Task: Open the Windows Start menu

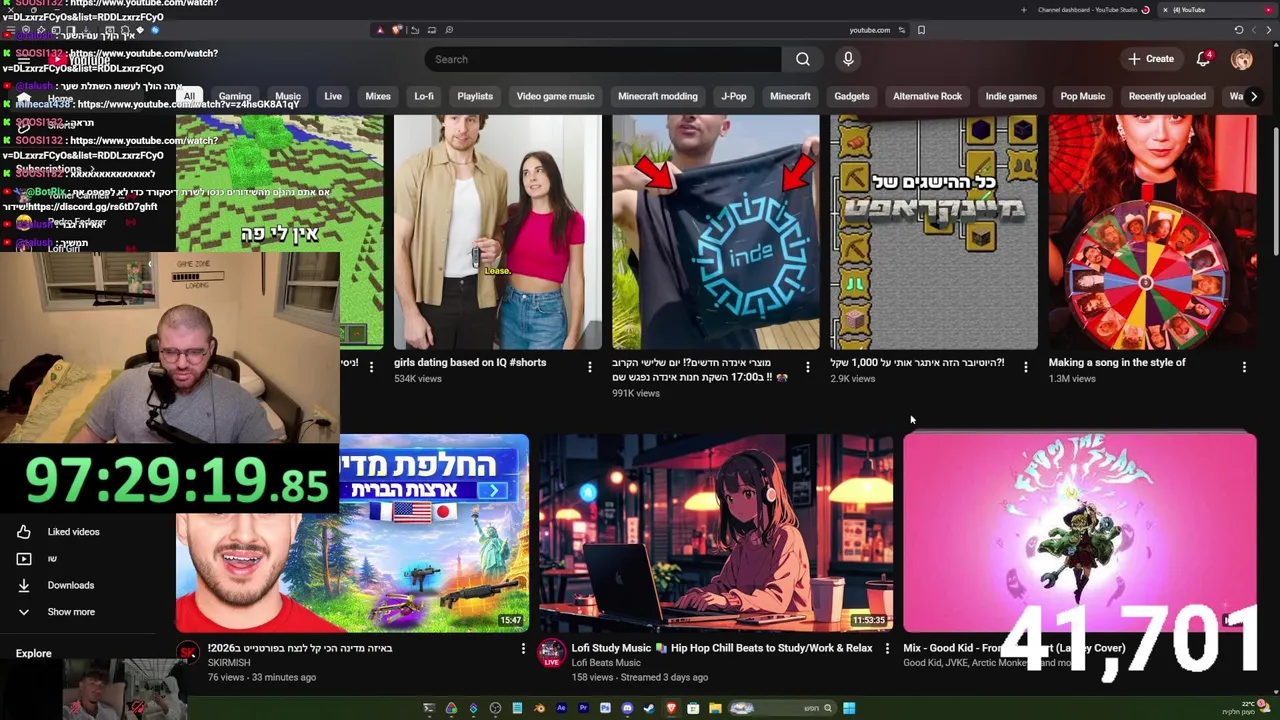Action: [849, 708]
